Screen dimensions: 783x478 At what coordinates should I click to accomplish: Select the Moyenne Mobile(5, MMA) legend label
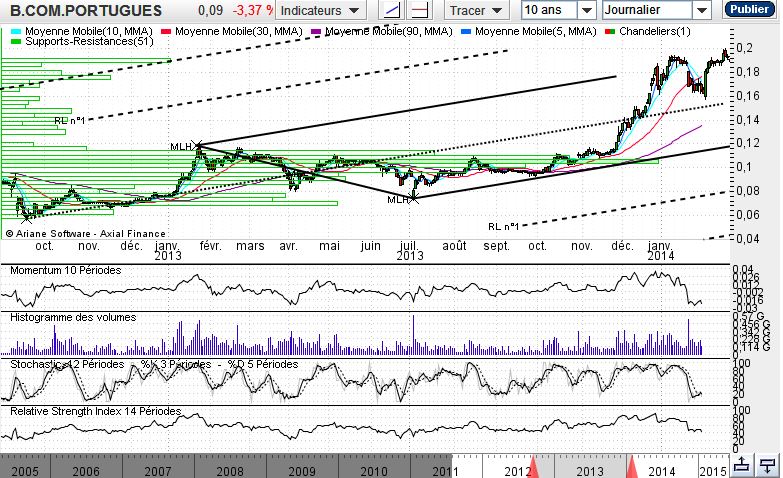pos(536,31)
